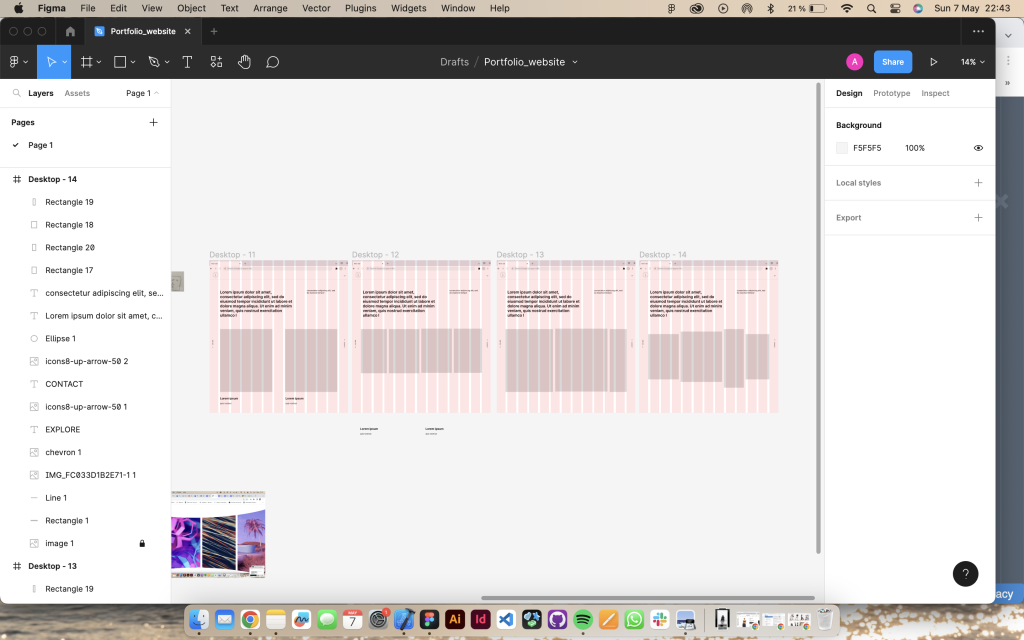The height and width of the screenshot is (640, 1024).
Task: Click the background color swatch
Action: pos(842,148)
